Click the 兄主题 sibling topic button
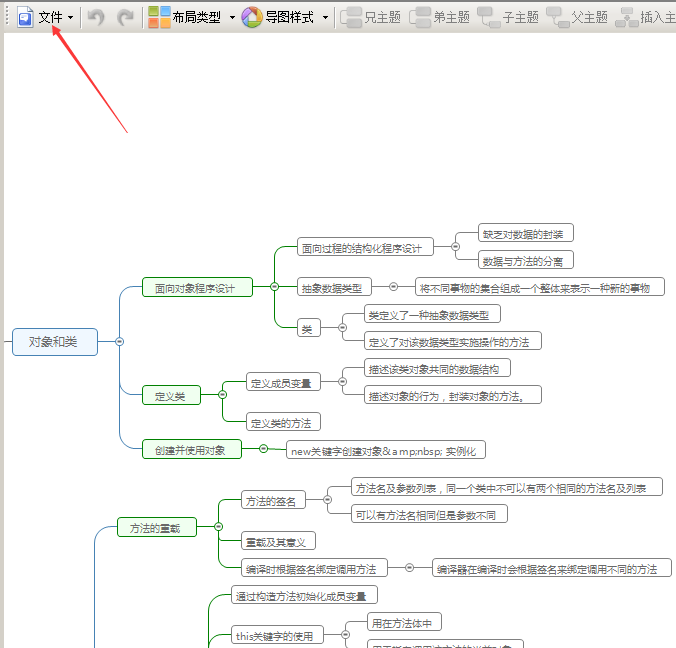 pos(371,17)
